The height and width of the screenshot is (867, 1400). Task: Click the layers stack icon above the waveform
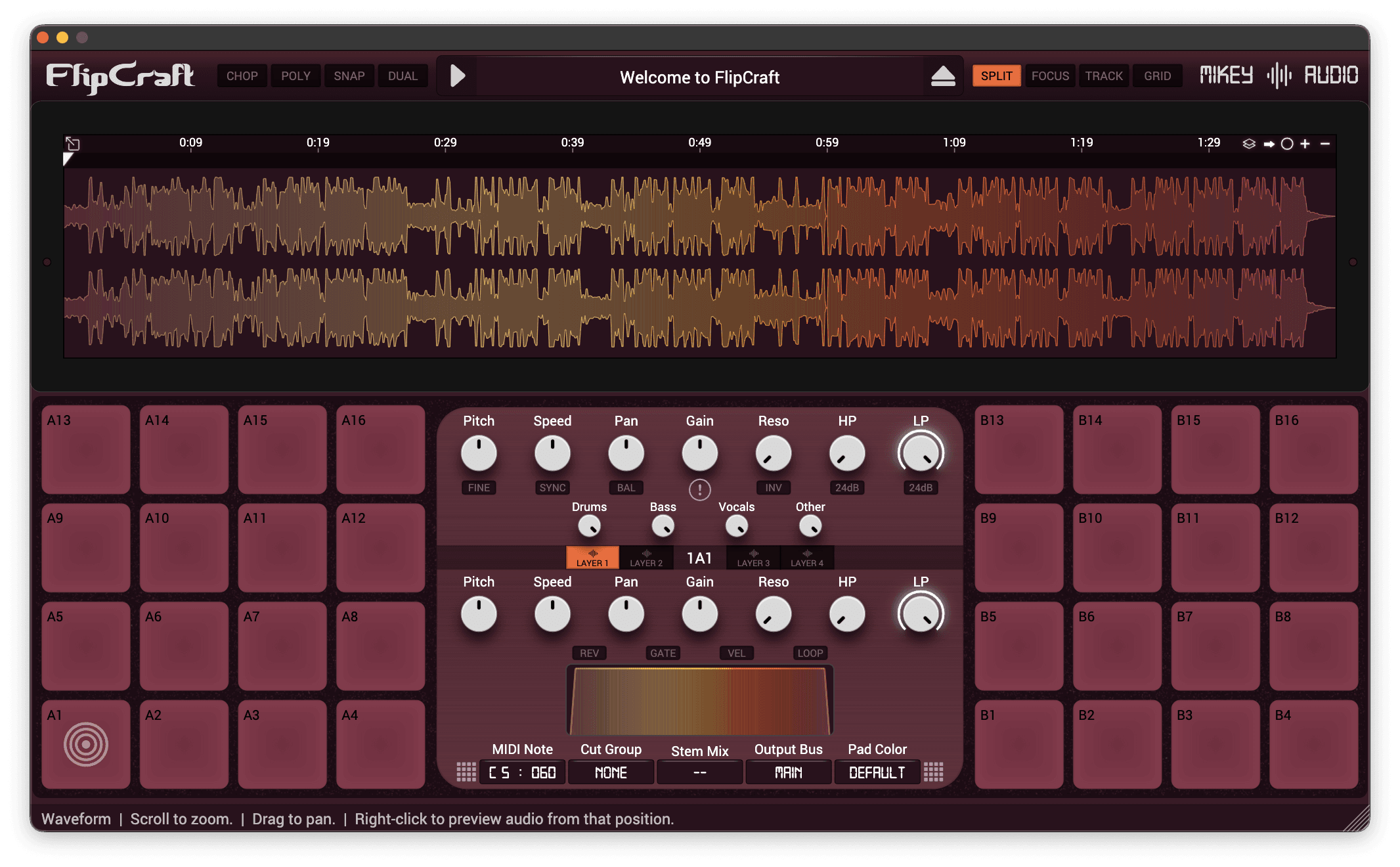pos(1248,143)
